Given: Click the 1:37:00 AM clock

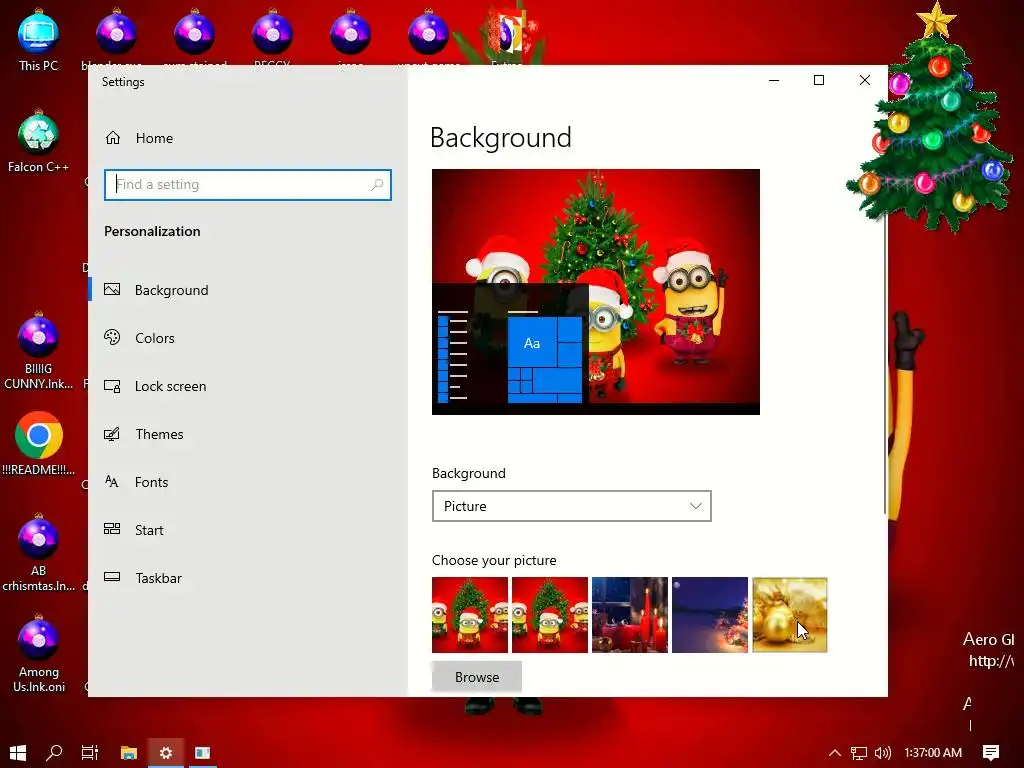Looking at the screenshot, I should pos(933,752).
